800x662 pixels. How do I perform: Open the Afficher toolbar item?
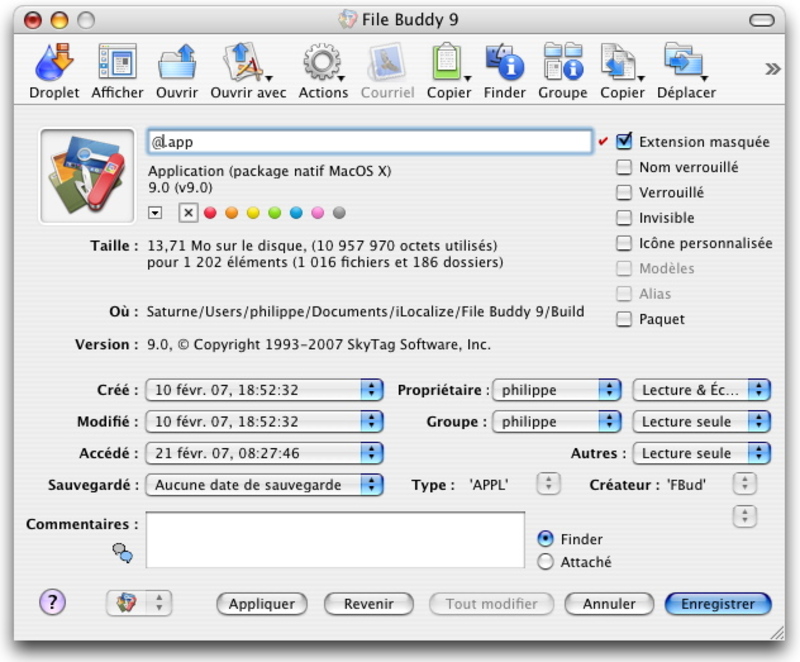(117, 62)
